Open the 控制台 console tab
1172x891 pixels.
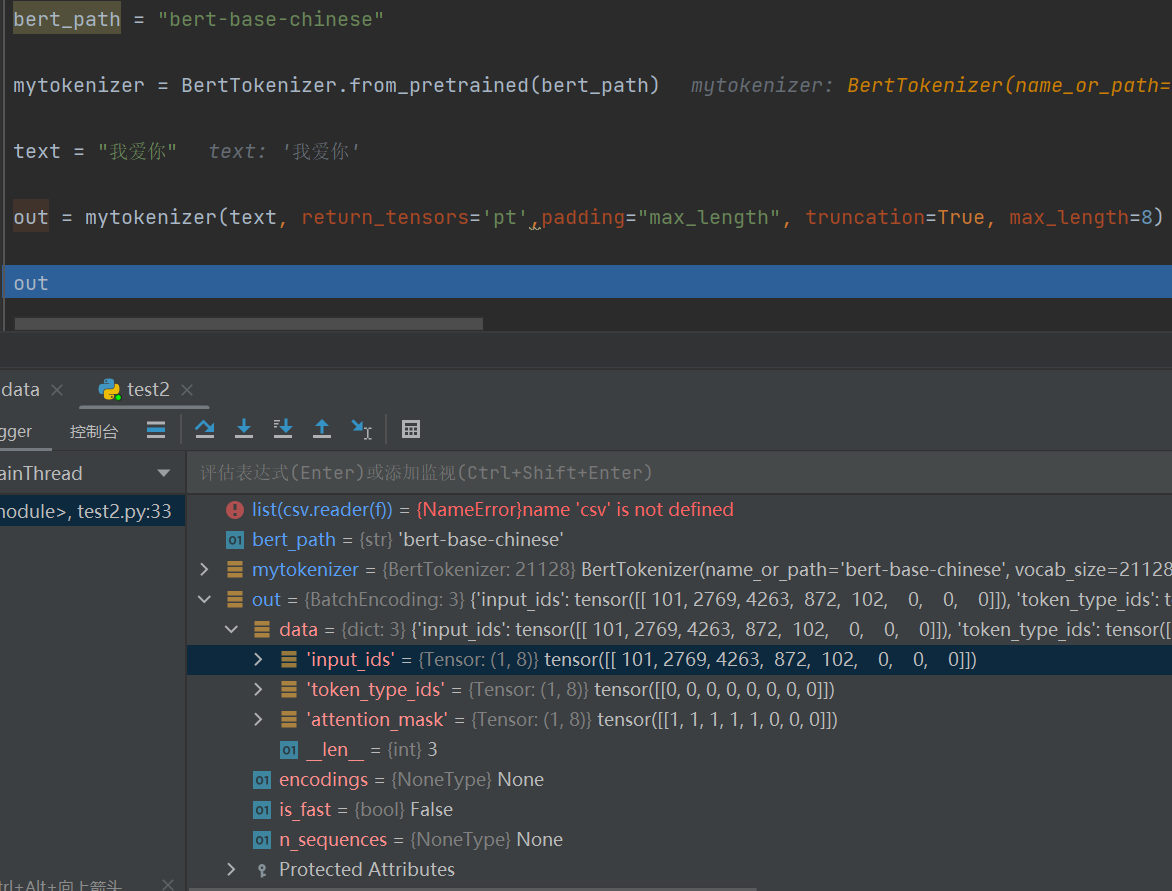coord(93,431)
